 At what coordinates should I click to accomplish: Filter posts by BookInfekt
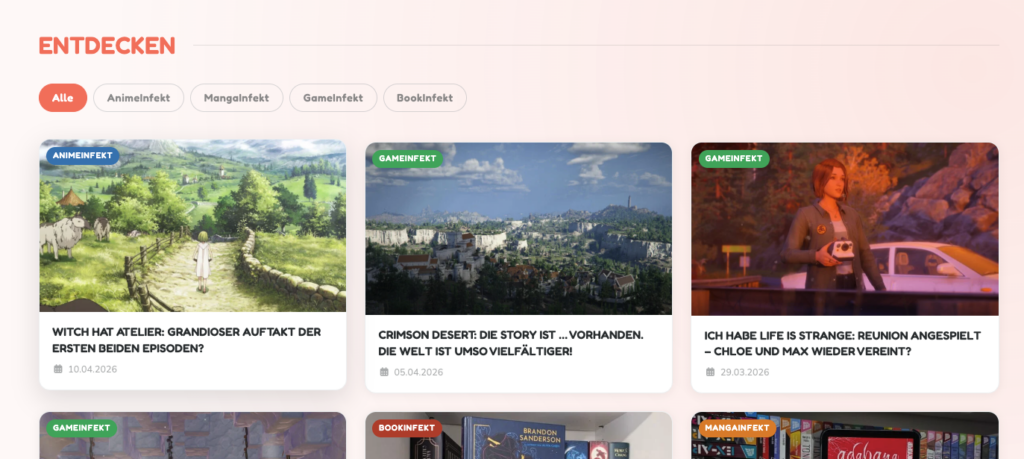(x=425, y=98)
